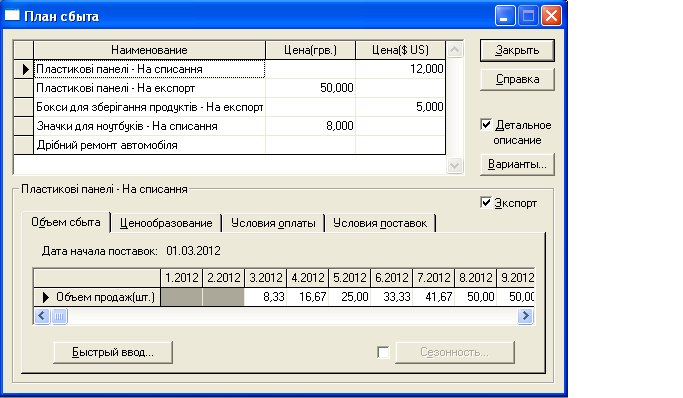Toggle Детальное описание checkbox

[486, 125]
